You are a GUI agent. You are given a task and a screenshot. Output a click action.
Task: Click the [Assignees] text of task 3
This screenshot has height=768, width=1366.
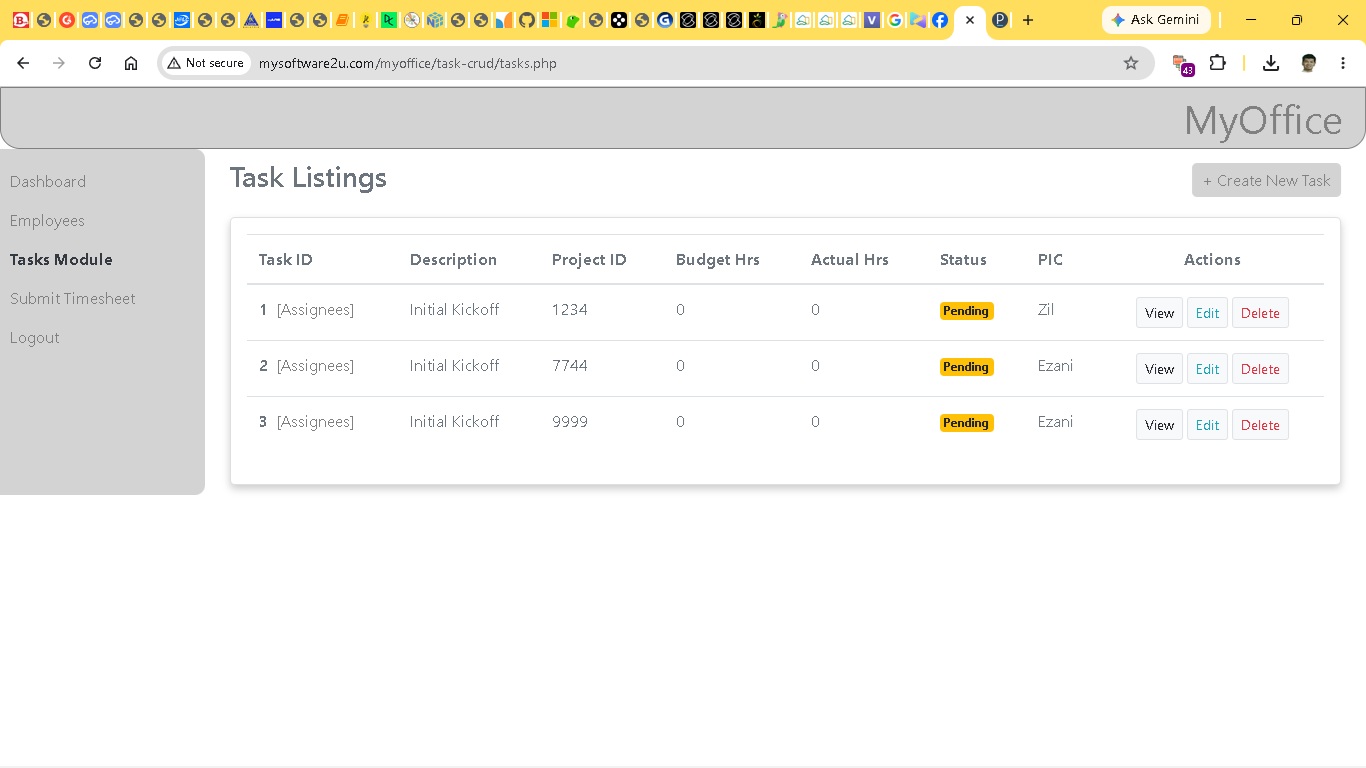tap(315, 422)
